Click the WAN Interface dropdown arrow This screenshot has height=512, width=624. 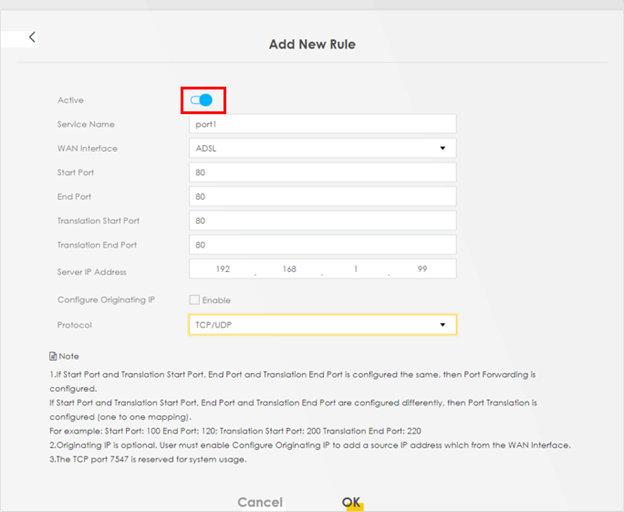(x=443, y=148)
